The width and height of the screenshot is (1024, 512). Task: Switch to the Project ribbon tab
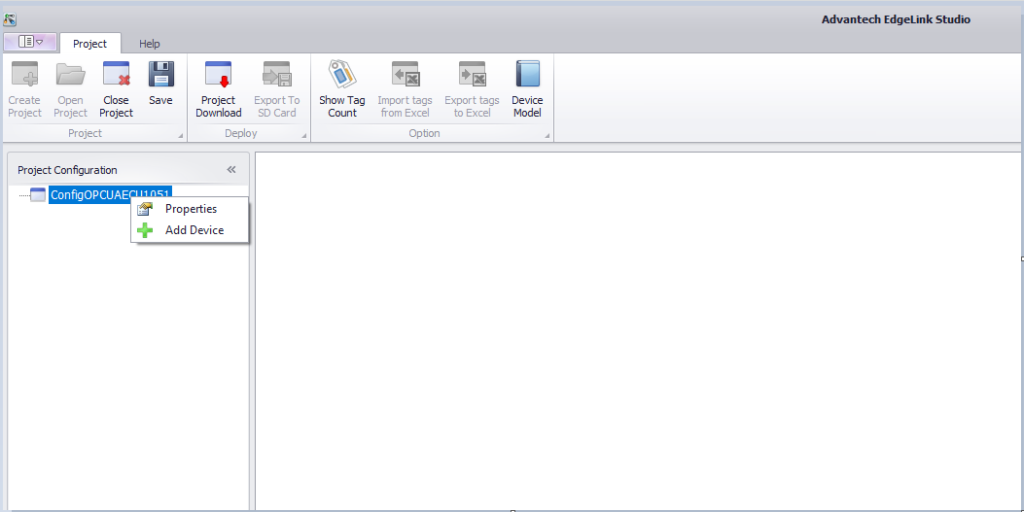pyautogui.click(x=89, y=44)
